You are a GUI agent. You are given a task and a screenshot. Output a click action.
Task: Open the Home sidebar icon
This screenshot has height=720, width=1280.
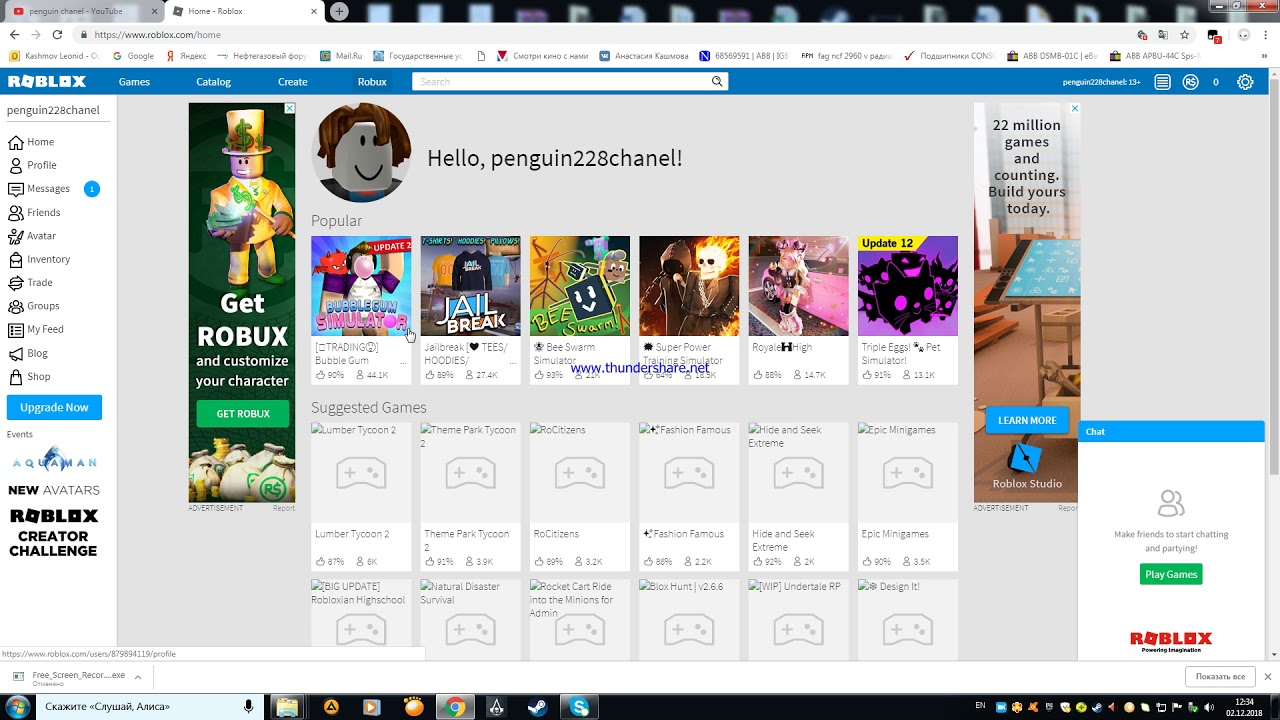pos(15,142)
